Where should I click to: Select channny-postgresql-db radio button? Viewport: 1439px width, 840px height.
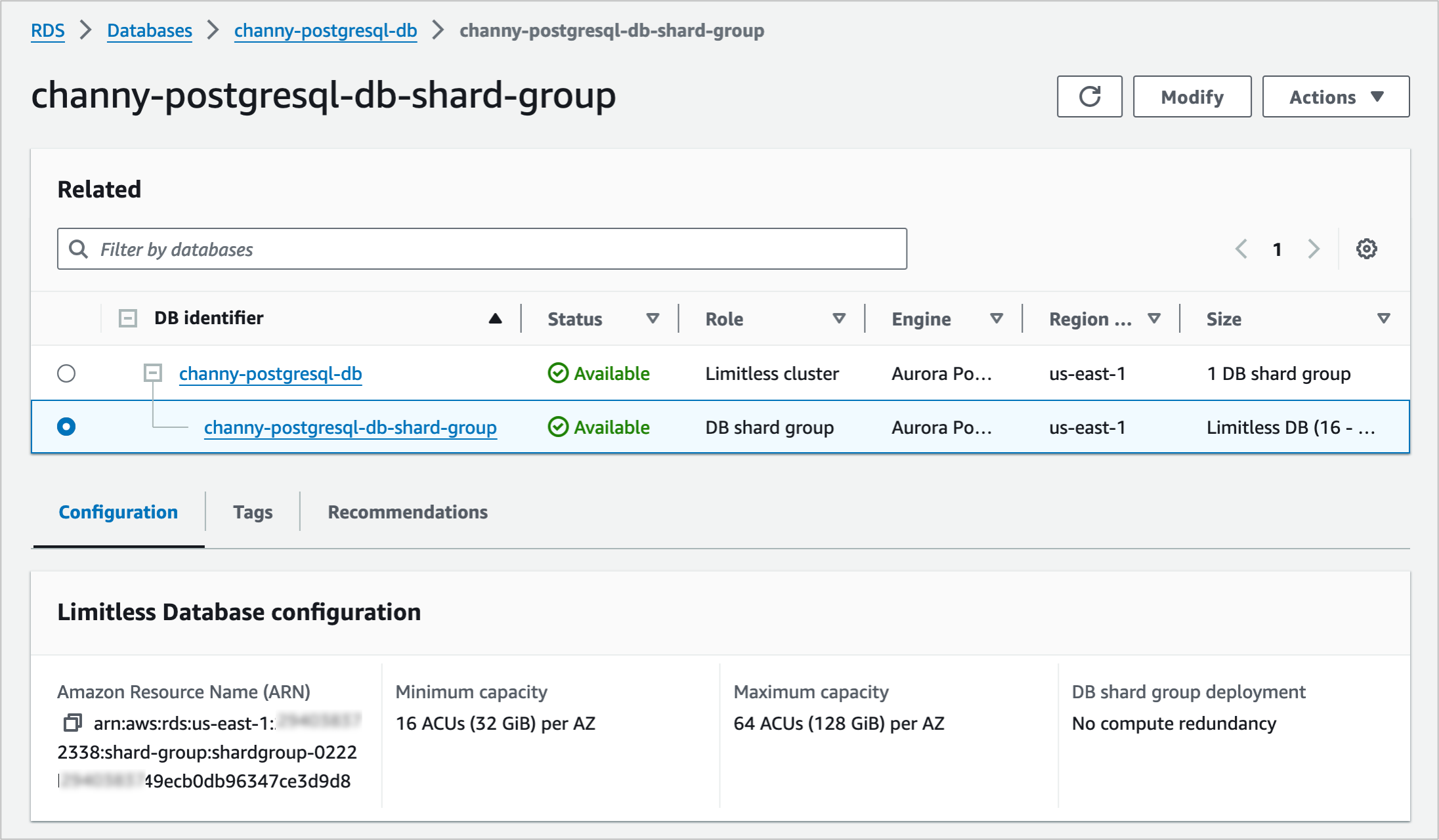pos(66,373)
